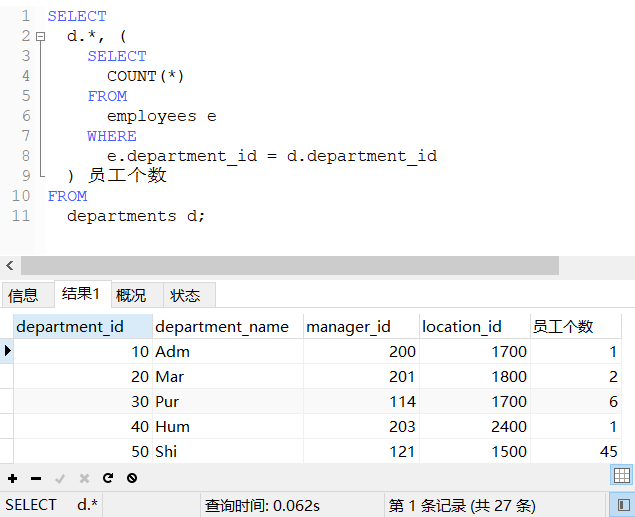Click the delete record minus icon
The image size is (635, 517).
[36, 478]
